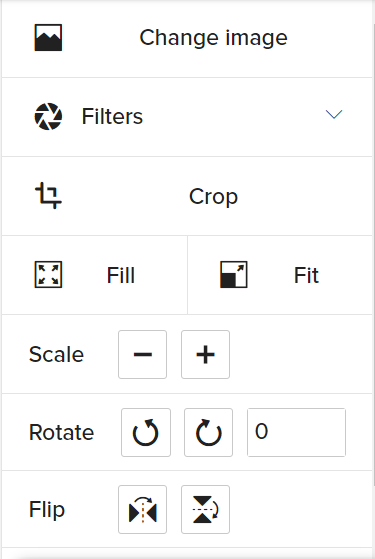This screenshot has height=559, width=375.
Task: Open the Filters dropdown row
Action: tap(187, 117)
